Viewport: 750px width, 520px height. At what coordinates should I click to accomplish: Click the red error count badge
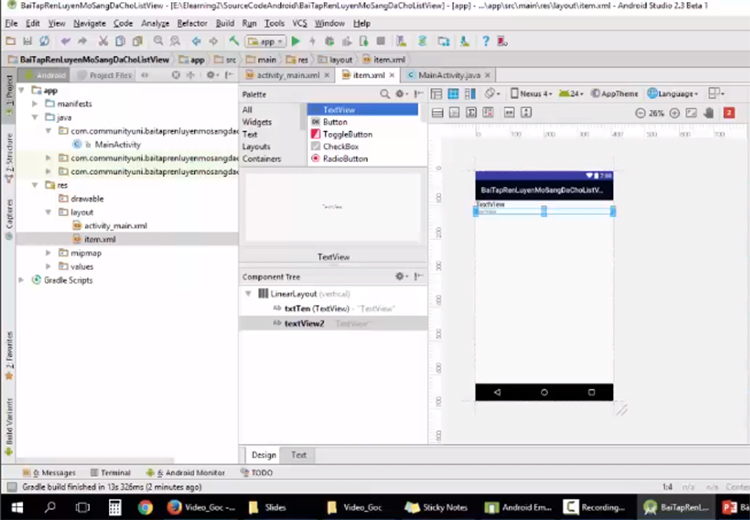click(729, 113)
